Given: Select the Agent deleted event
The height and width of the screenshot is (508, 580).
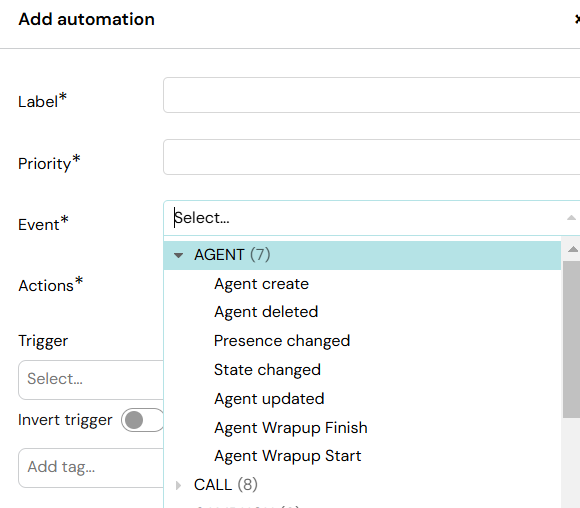Looking at the screenshot, I should [x=266, y=312].
